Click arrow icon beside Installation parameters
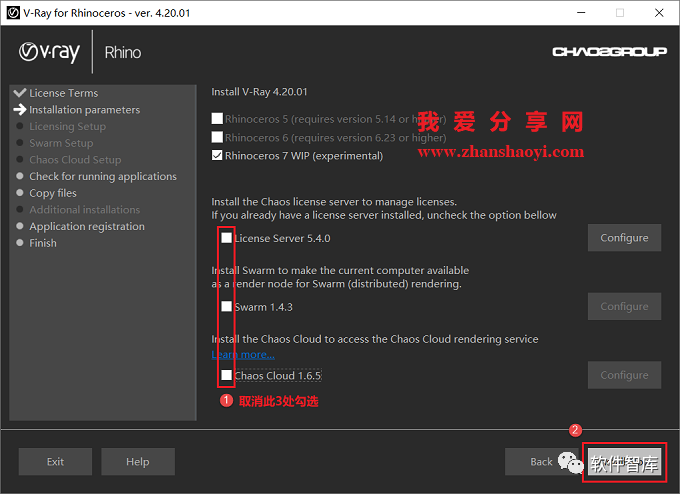The width and height of the screenshot is (680, 494). (20, 109)
